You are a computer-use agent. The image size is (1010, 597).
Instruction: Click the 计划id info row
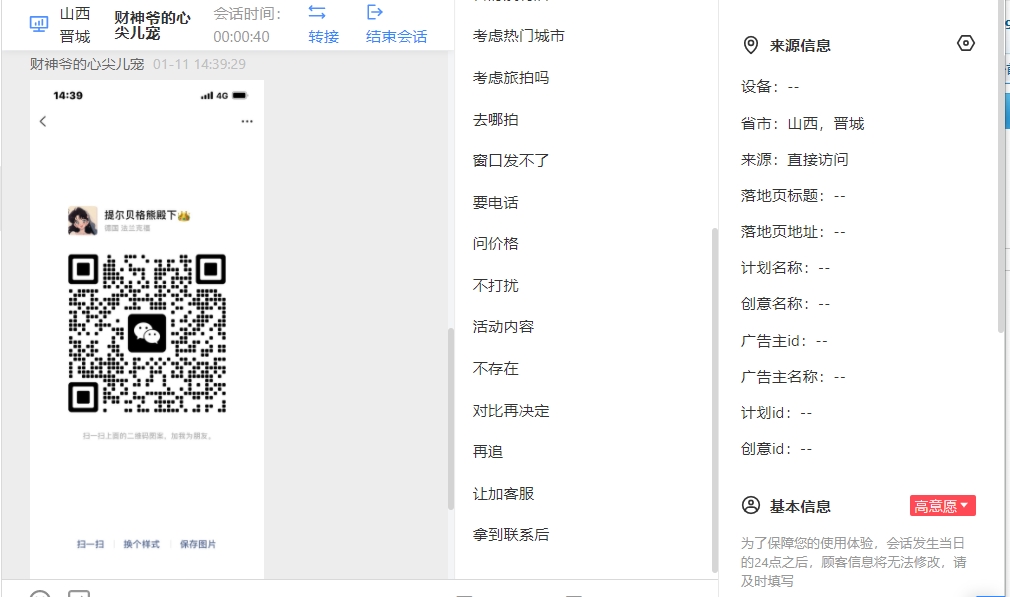[776, 413]
